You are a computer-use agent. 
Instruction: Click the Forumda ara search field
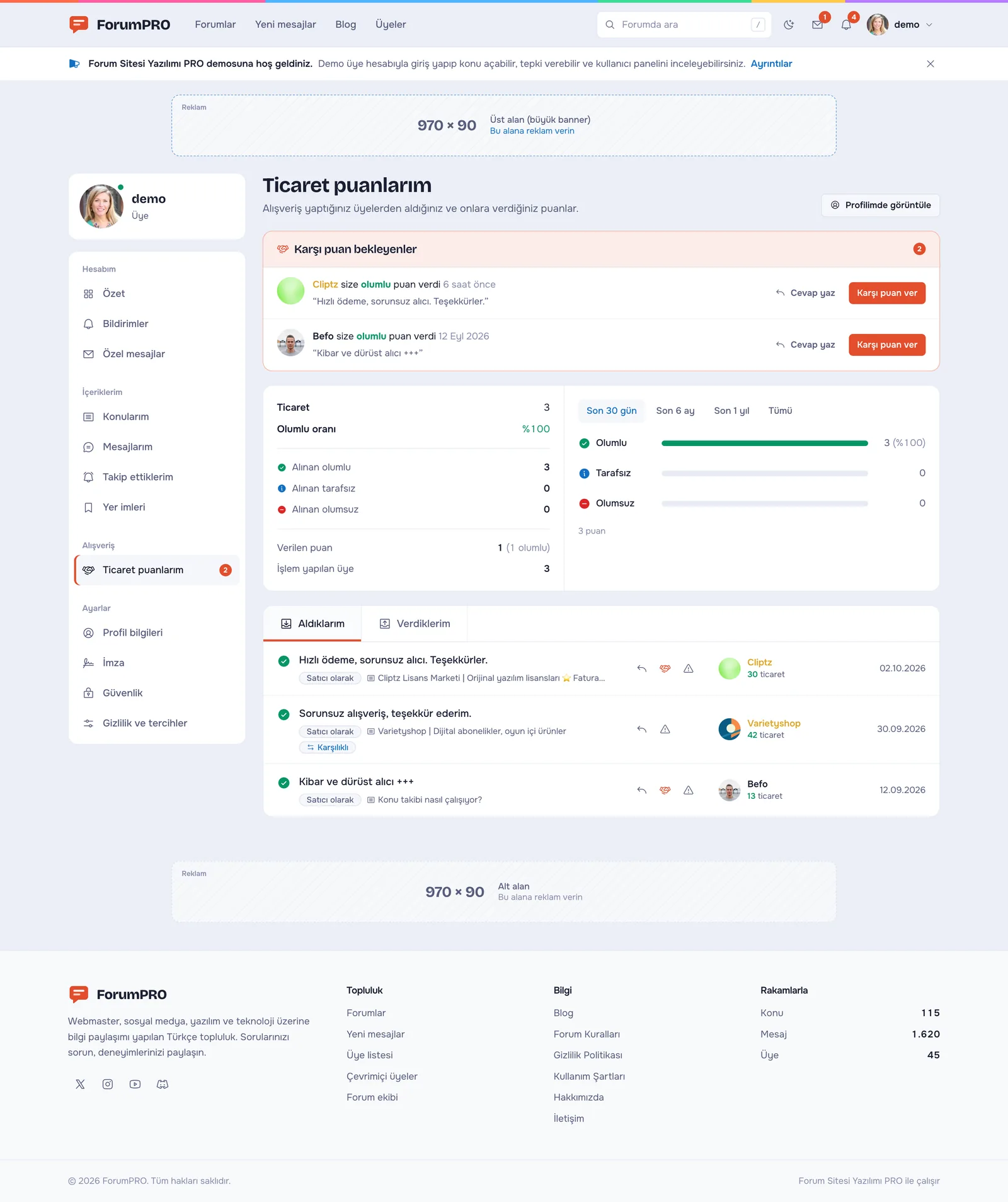click(684, 25)
